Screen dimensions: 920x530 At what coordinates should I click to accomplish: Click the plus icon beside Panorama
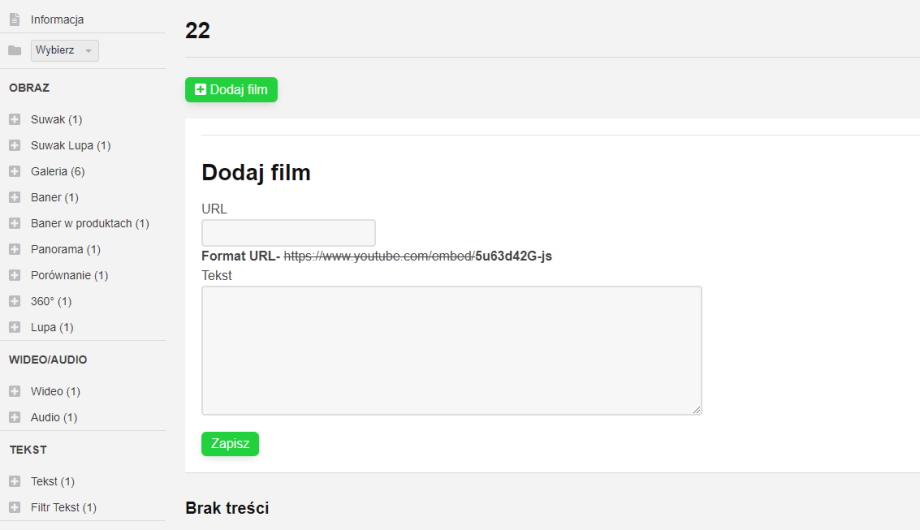14,250
